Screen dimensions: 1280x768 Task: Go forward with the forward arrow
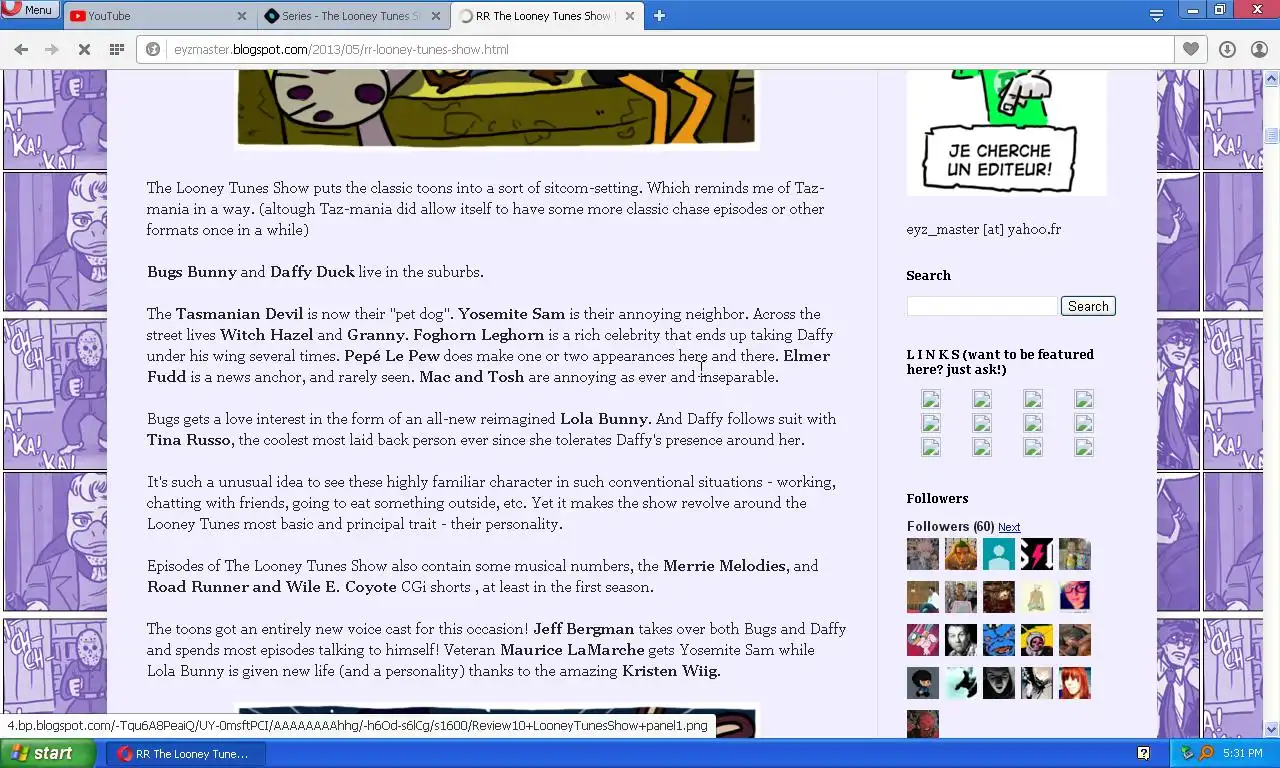point(52,49)
